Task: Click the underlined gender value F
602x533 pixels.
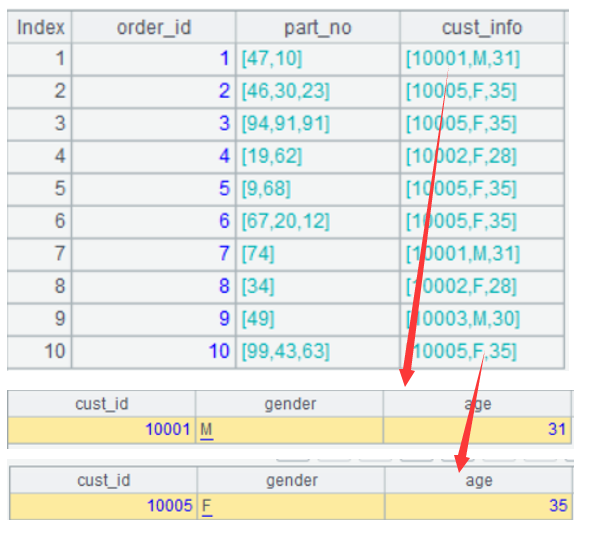Action: [x=206, y=506]
